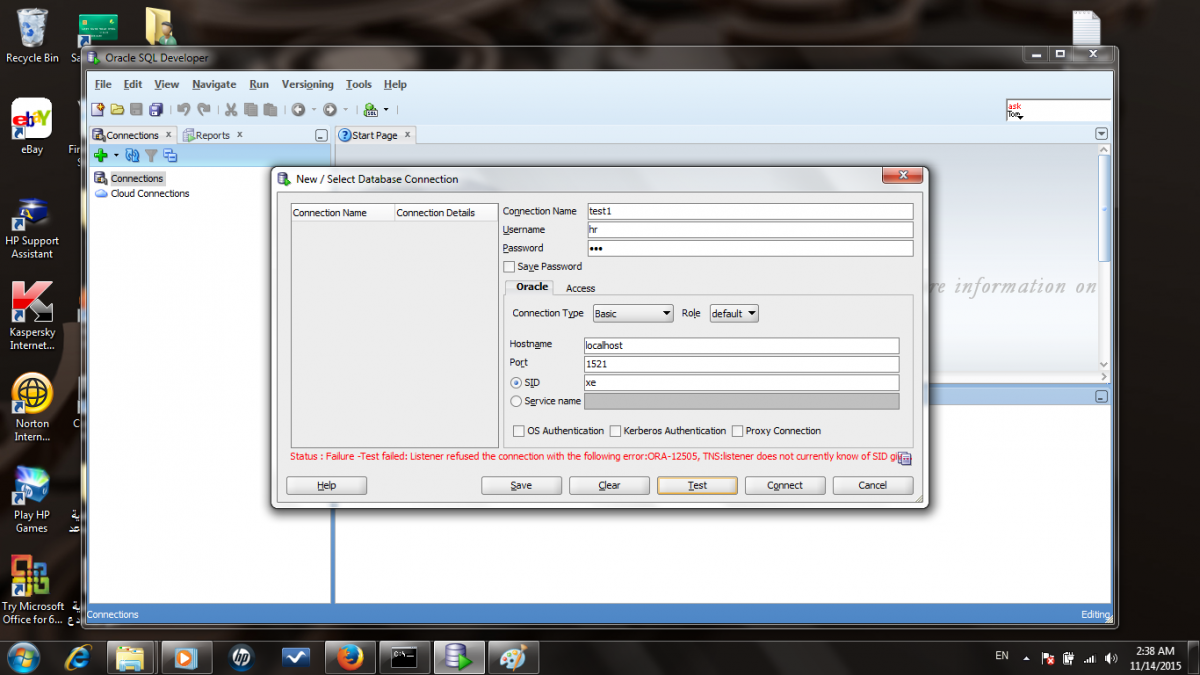Image resolution: width=1200 pixels, height=675 pixels.
Task: Tick the Proxy Connection checkbox
Action: tap(737, 431)
